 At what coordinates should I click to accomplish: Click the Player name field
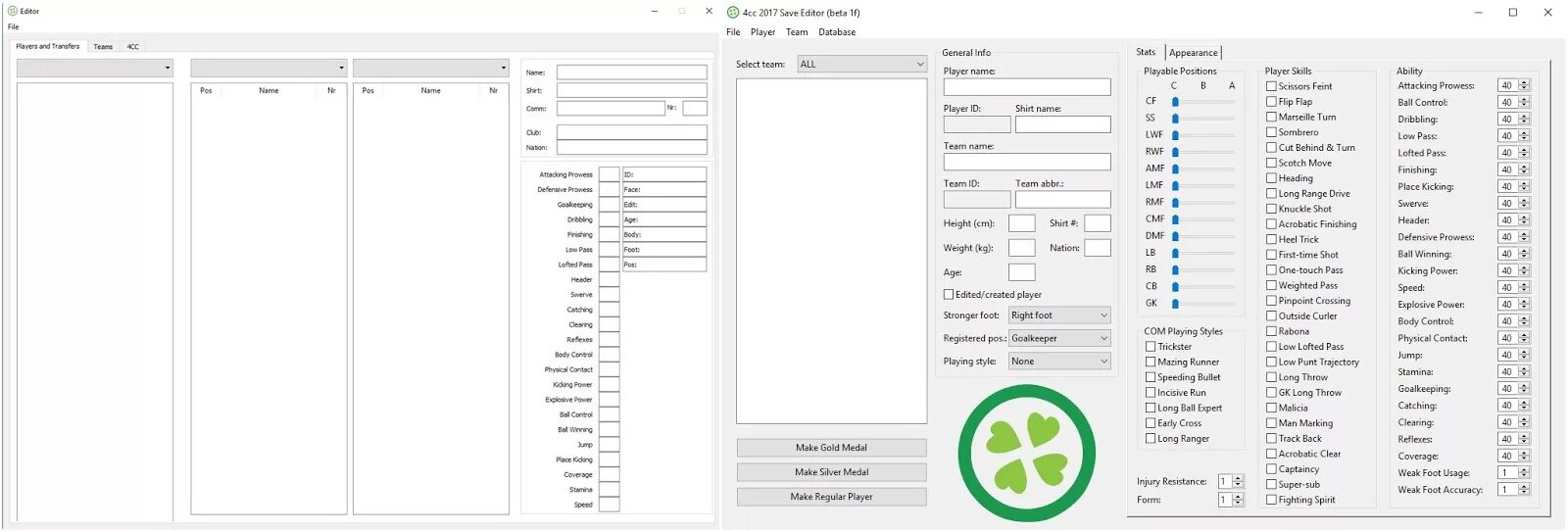coord(1027,87)
